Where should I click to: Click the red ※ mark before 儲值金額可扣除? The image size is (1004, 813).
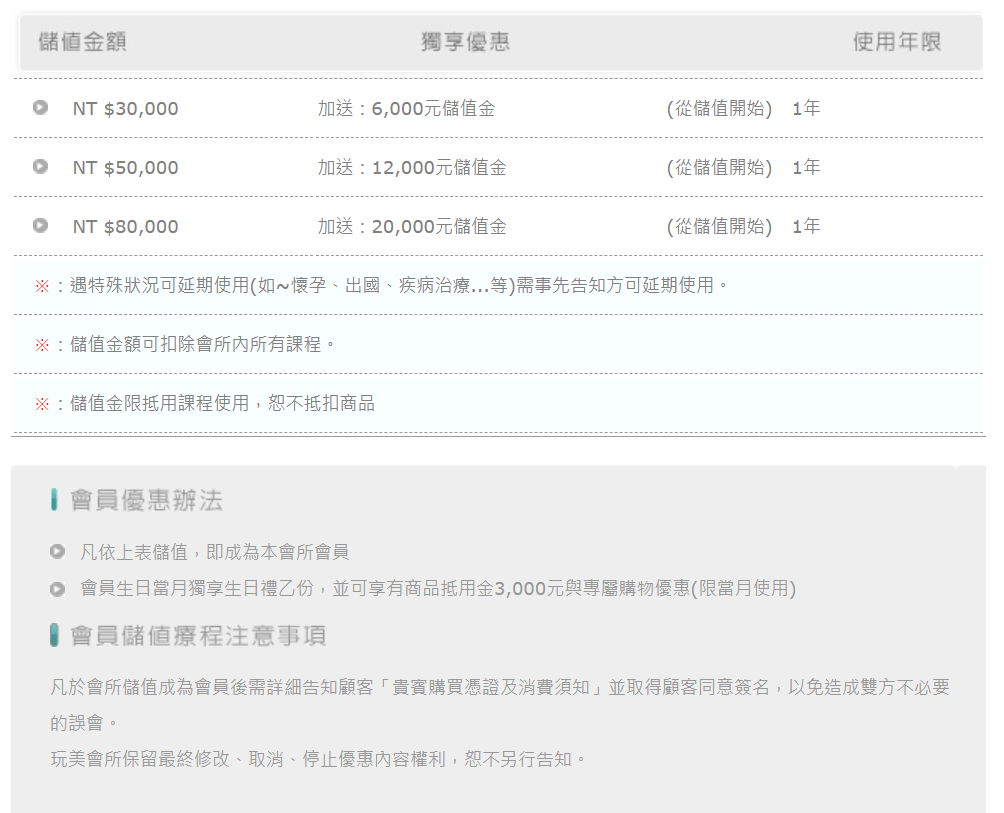tap(42, 345)
